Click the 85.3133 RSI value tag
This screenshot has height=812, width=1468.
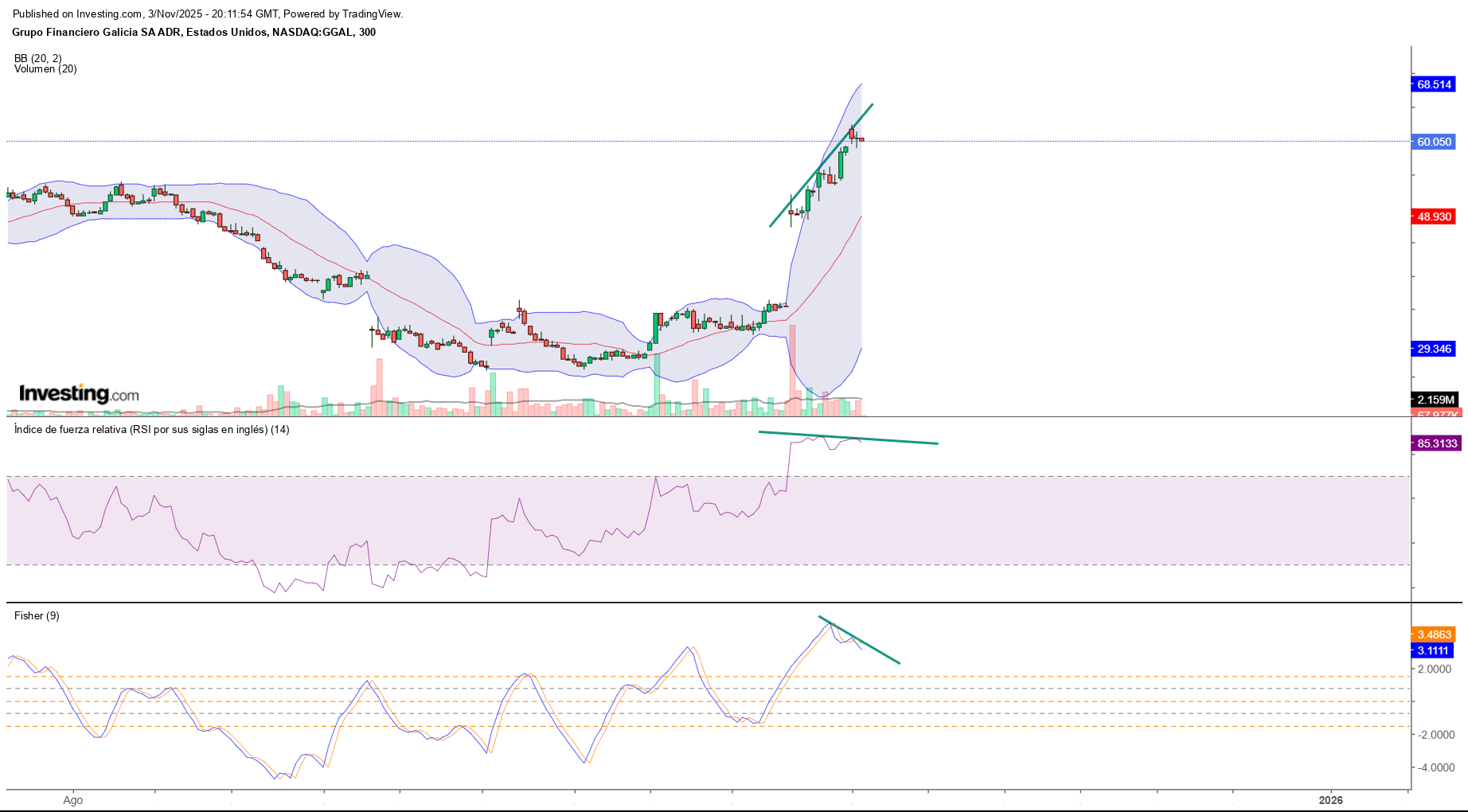(1436, 443)
